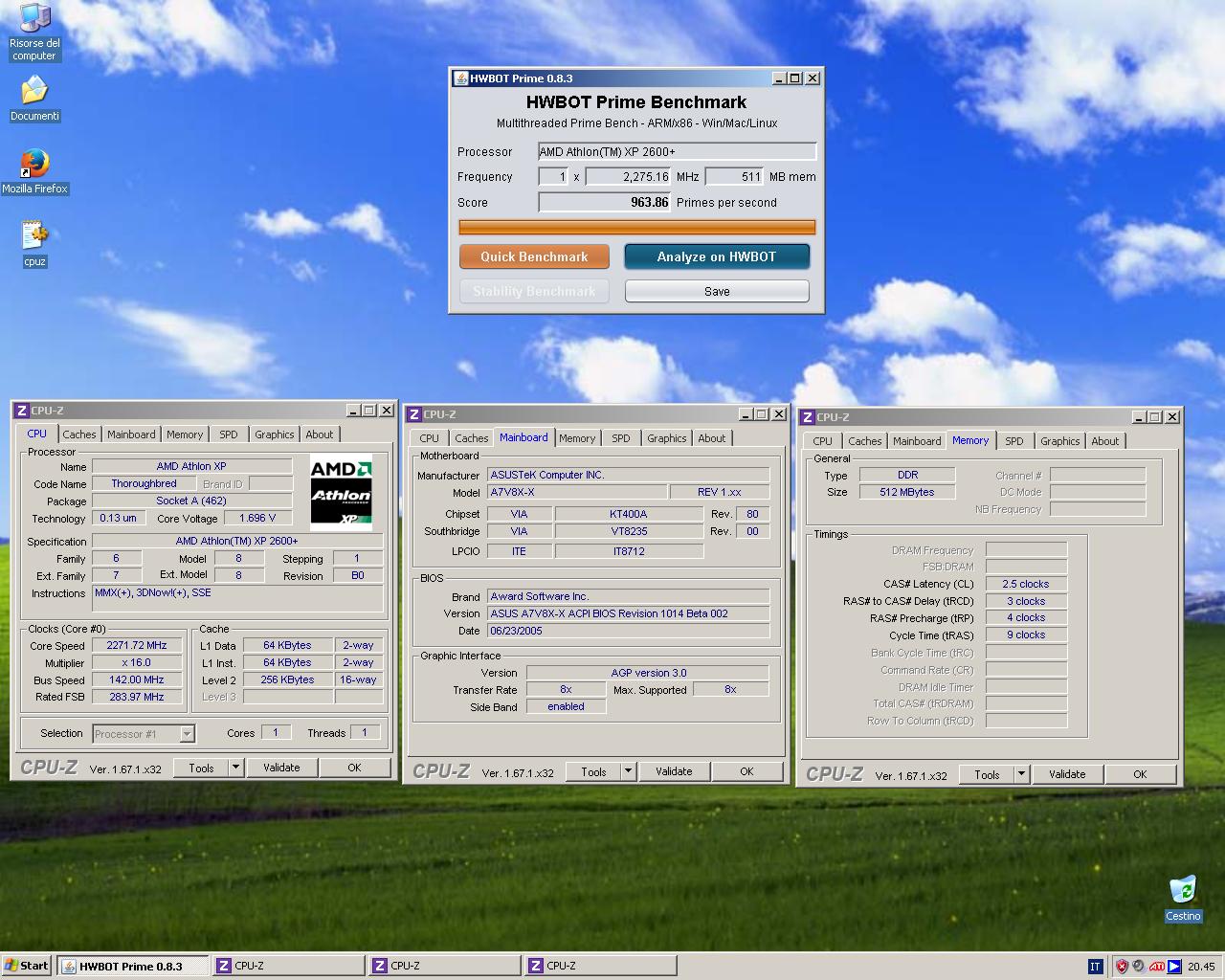This screenshot has height=980, width=1225.
Task: Switch to CPU tab in the Mainboard CPU-Z window
Action: [430, 438]
